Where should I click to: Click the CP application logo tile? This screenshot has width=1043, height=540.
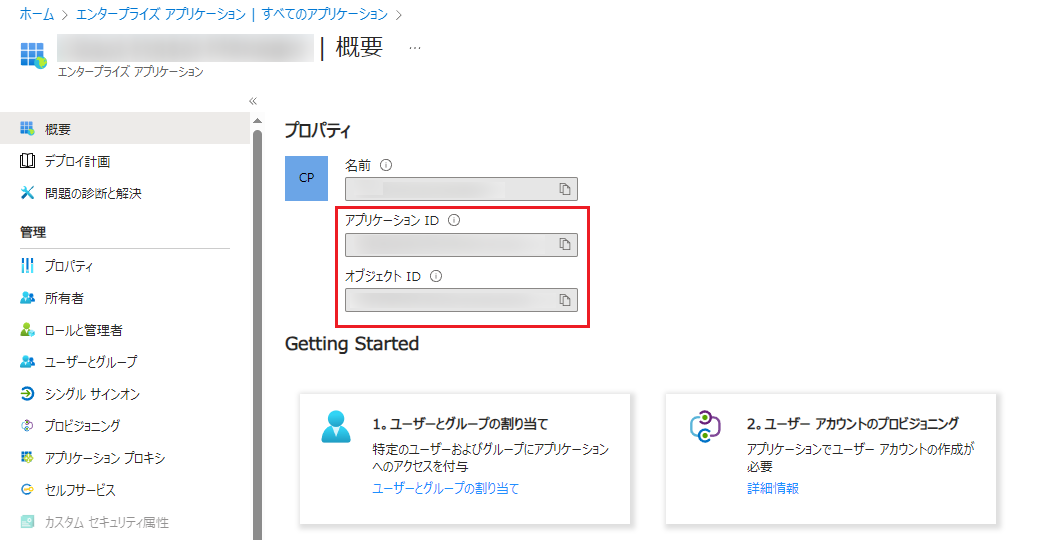[307, 178]
